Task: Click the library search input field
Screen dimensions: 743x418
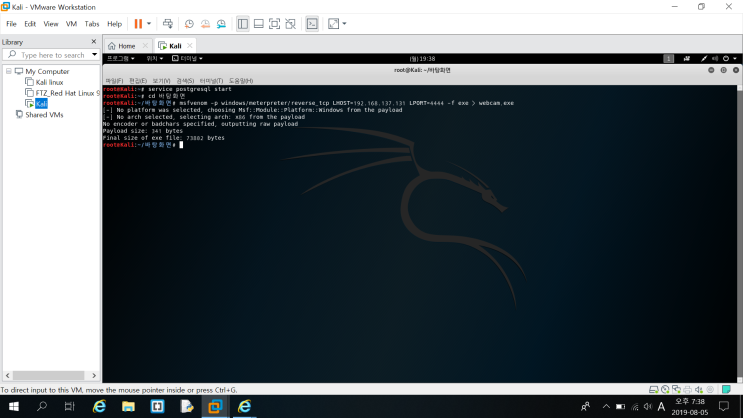Action: coord(52,55)
